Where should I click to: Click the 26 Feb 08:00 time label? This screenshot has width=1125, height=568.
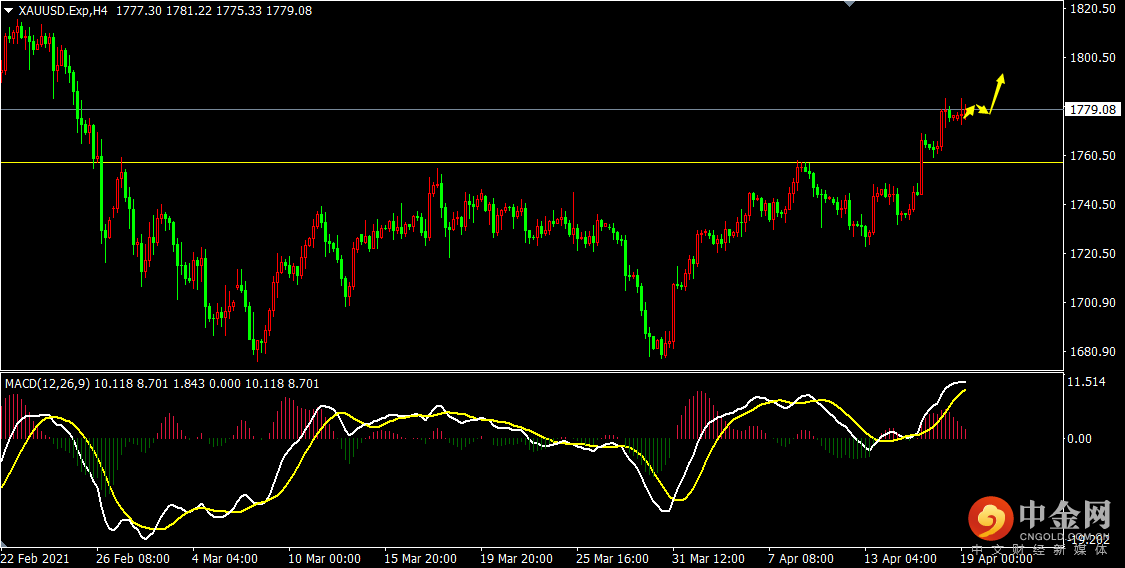point(133,559)
